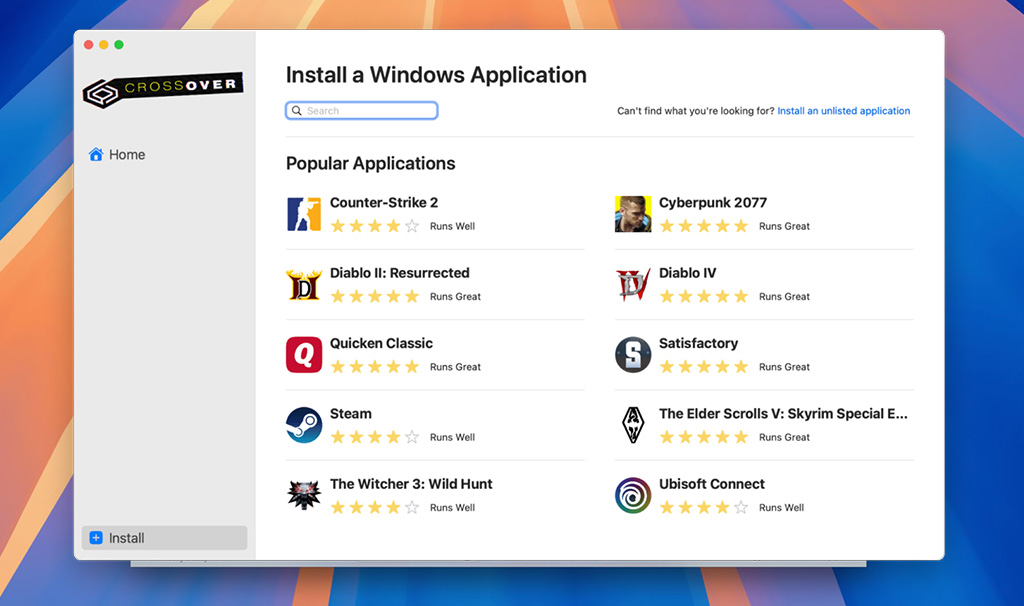Close the CrossOver window
Image resolution: width=1024 pixels, height=606 pixels.
pos(89,44)
